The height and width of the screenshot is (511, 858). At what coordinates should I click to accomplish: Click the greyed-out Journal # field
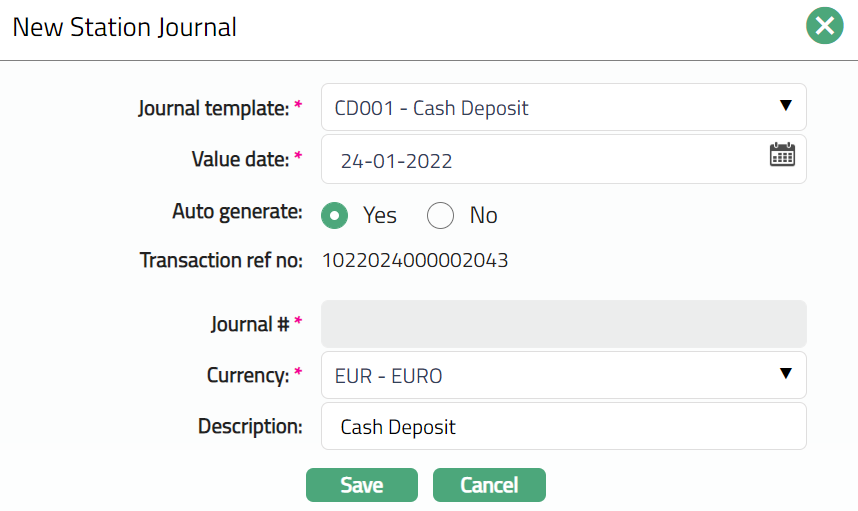[563, 324]
